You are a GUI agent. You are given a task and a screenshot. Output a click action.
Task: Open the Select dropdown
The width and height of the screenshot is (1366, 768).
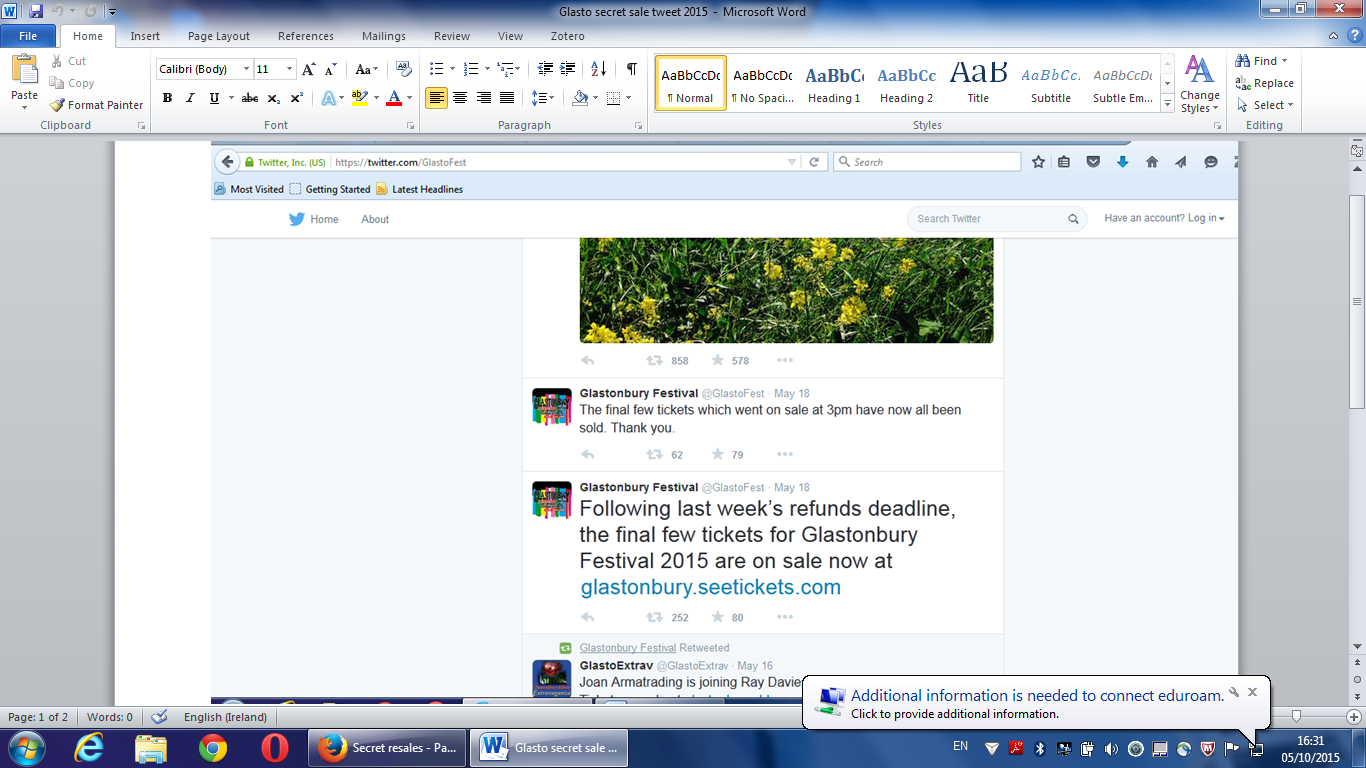(1264, 105)
